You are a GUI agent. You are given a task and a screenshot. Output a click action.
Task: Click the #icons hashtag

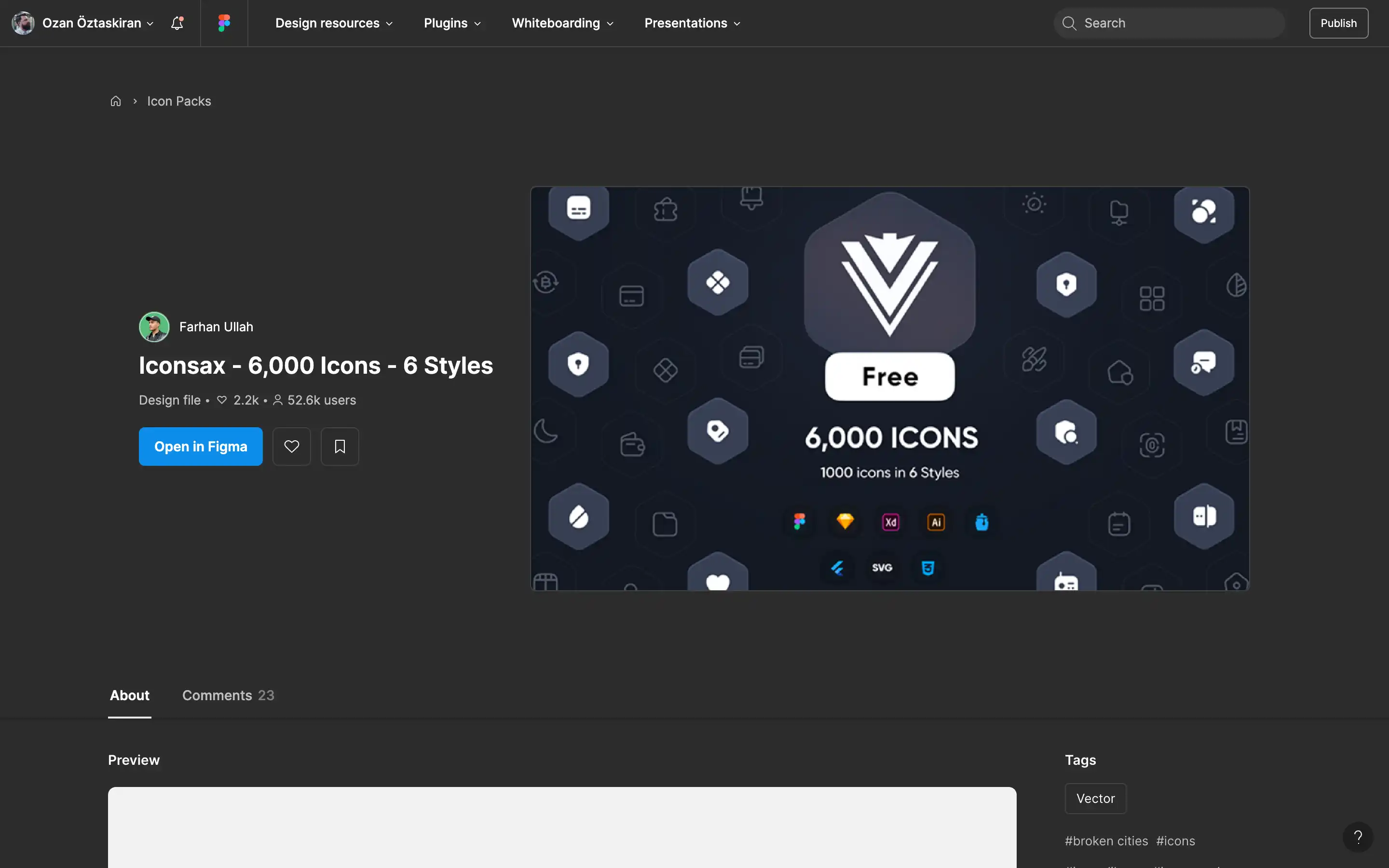pos(1175,841)
